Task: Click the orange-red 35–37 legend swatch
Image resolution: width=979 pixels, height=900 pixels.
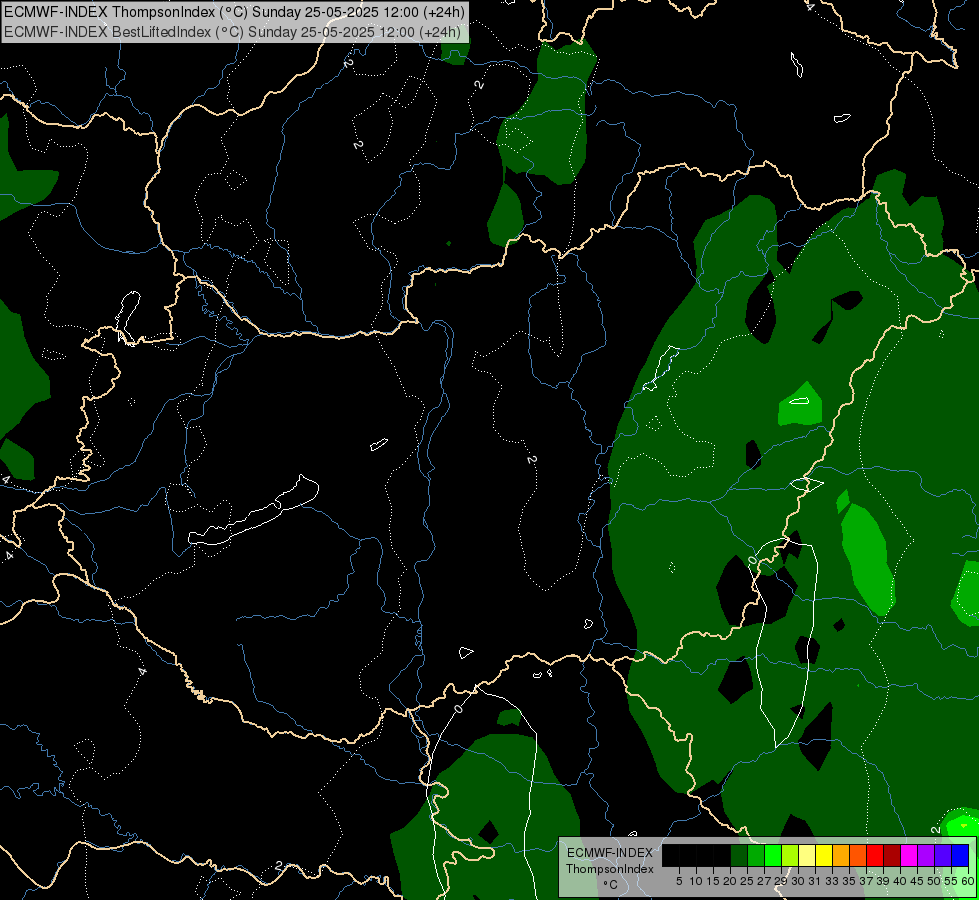Action: pyautogui.click(x=858, y=855)
